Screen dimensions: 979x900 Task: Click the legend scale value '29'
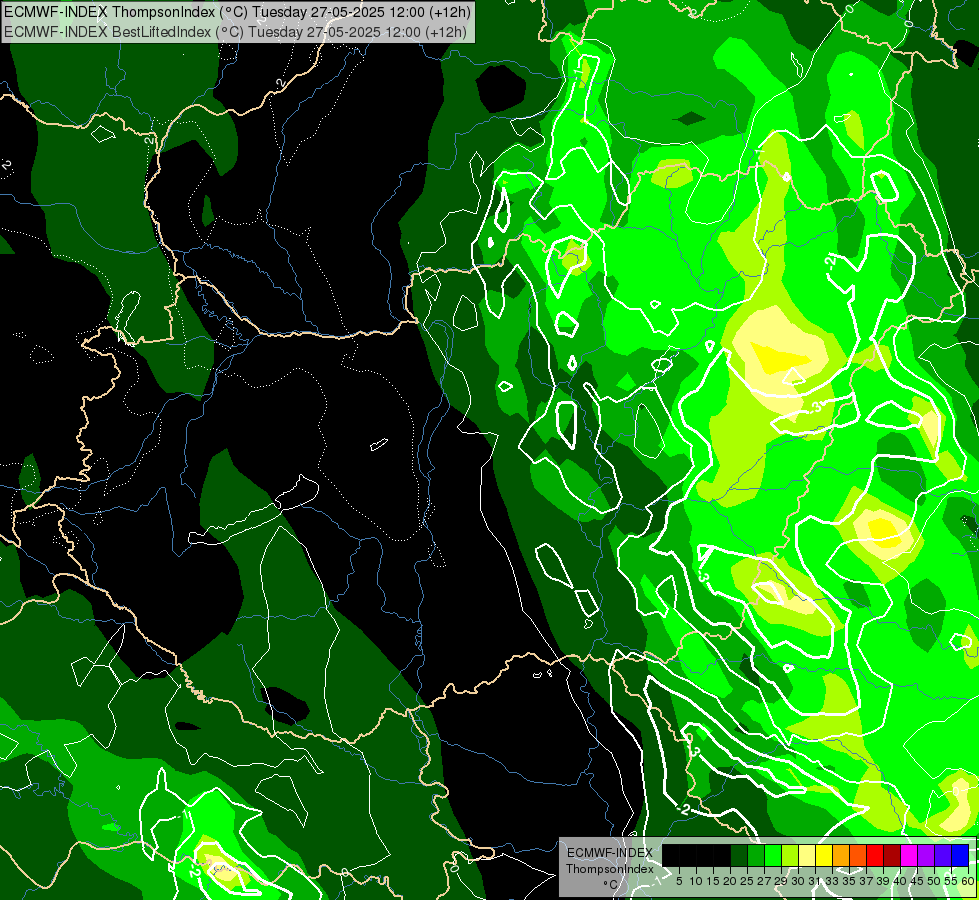(x=781, y=881)
